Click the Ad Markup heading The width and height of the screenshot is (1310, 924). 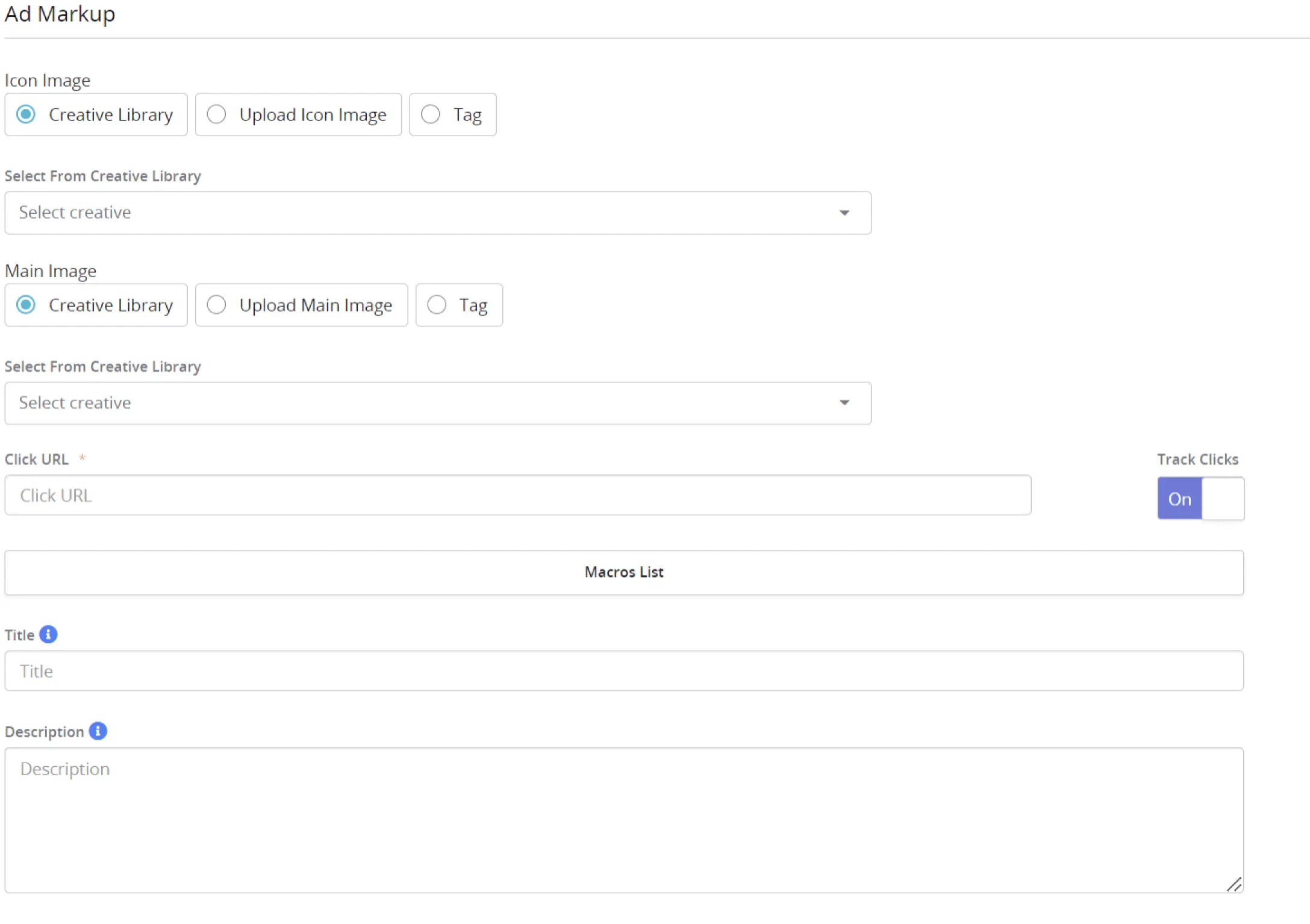click(x=60, y=14)
